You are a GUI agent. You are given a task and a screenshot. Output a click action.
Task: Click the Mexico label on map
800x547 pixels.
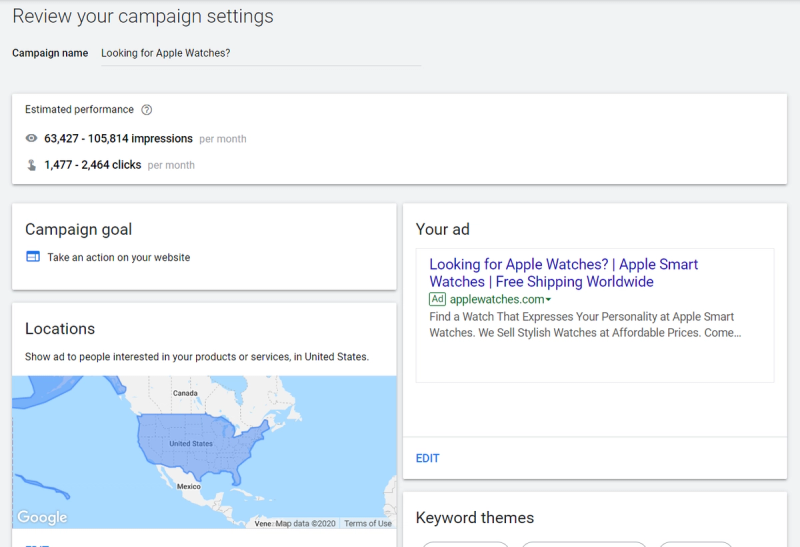[189, 486]
